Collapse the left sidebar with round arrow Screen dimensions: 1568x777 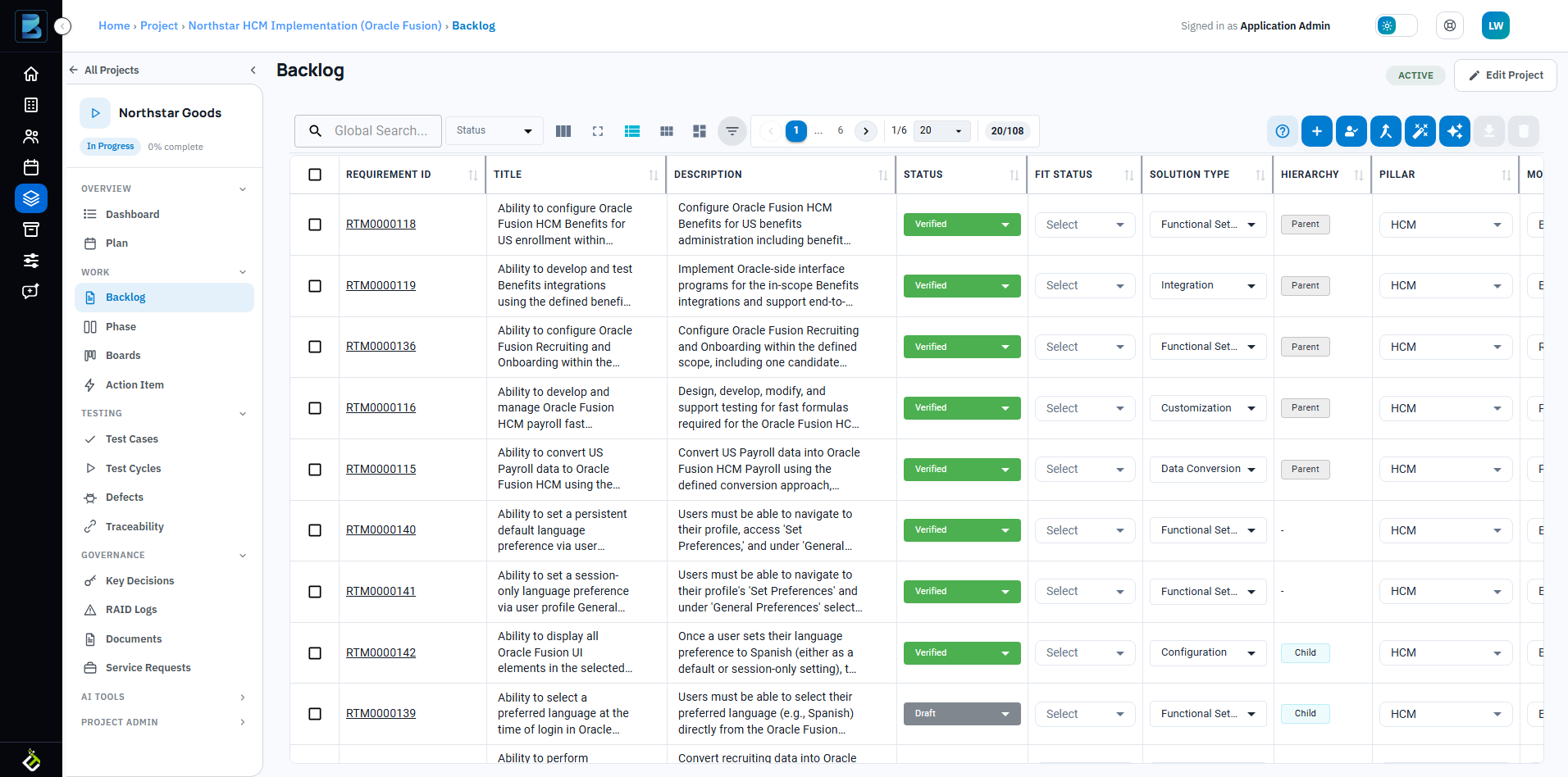[x=63, y=26]
